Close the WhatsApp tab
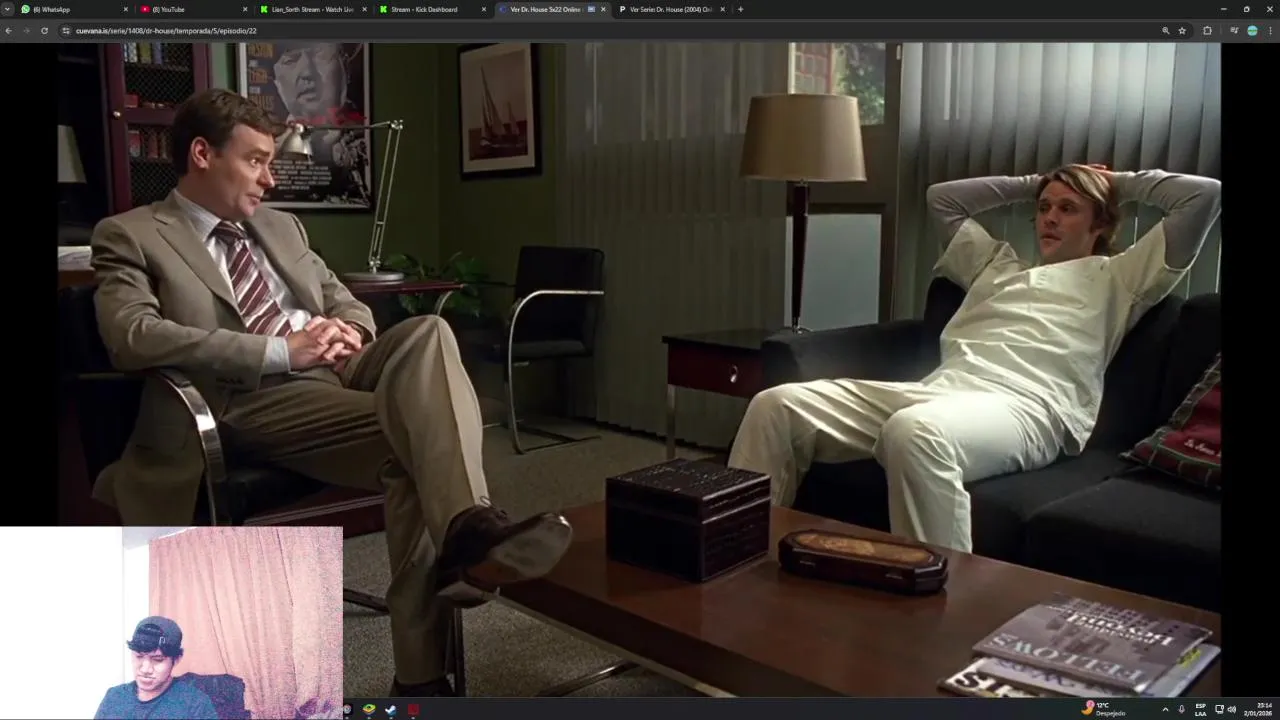The width and height of the screenshot is (1280, 720). pyautogui.click(x=126, y=9)
